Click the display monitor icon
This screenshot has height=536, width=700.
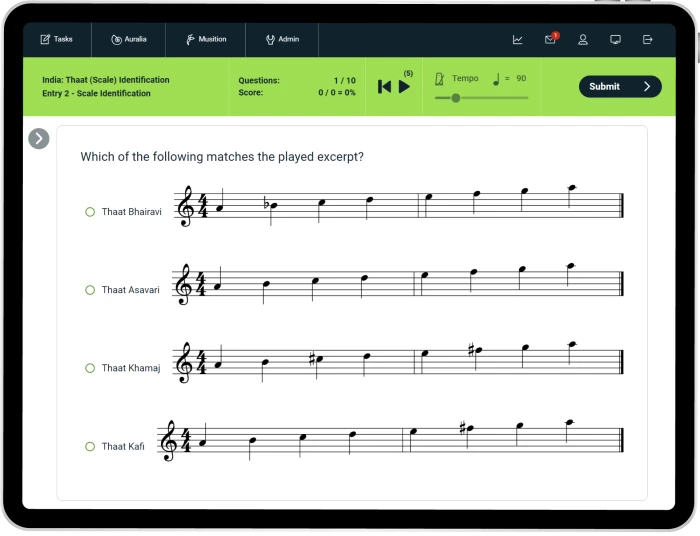coord(615,40)
